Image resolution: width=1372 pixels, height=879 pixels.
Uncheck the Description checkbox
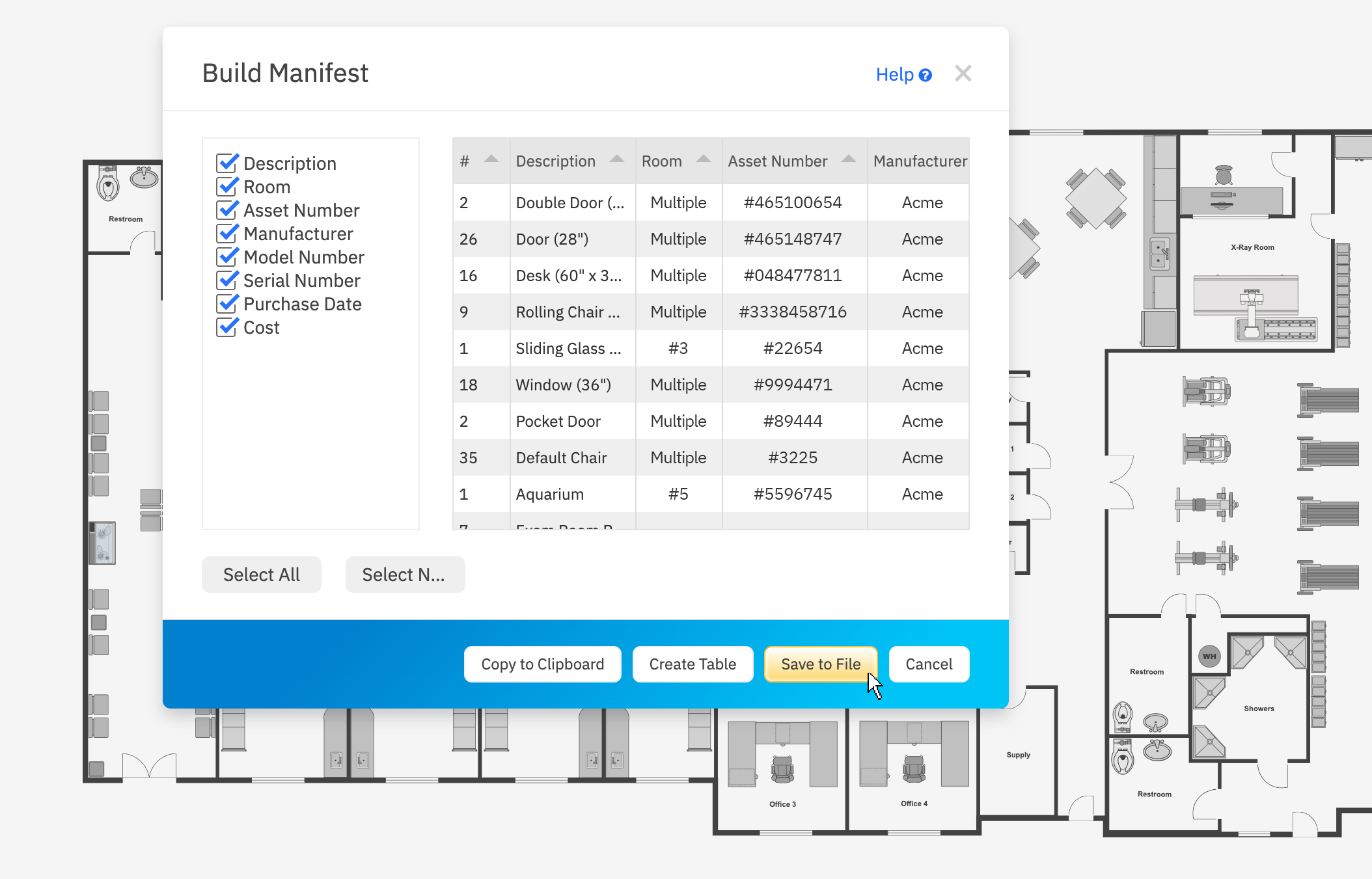(227, 163)
